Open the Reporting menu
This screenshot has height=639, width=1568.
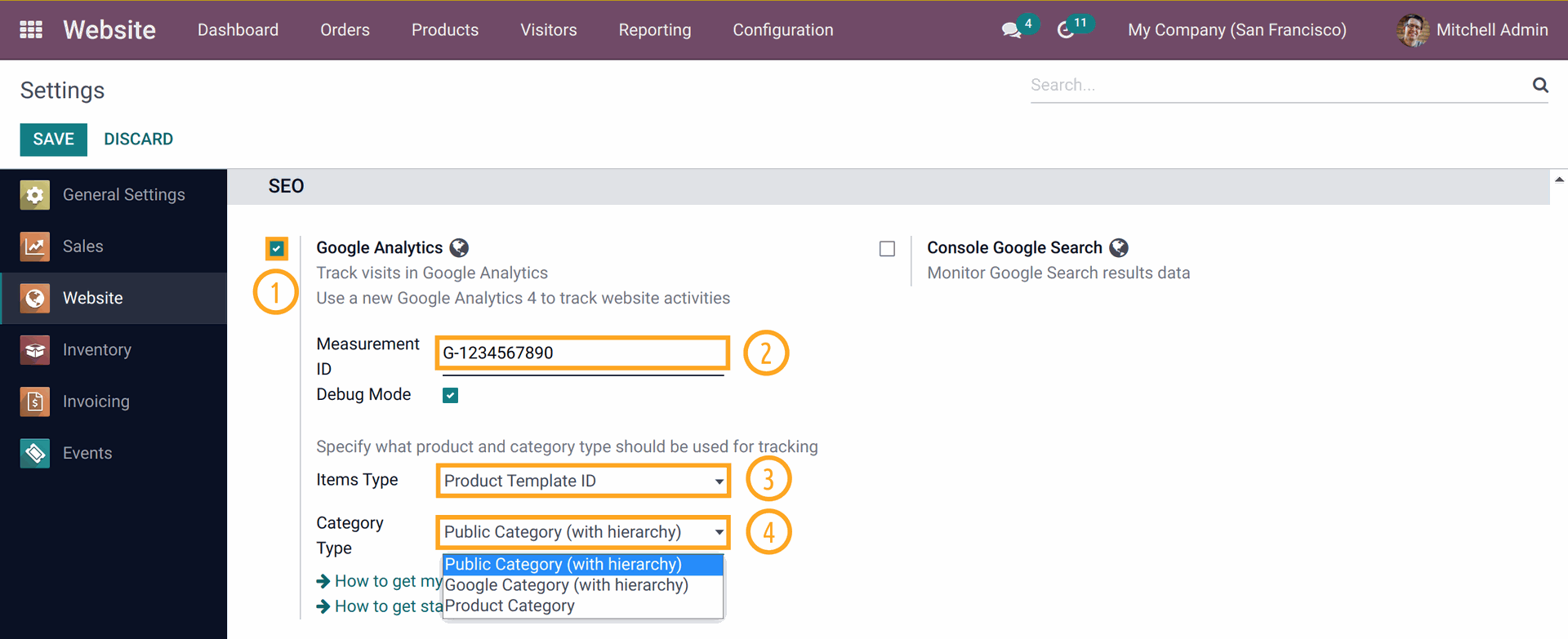point(655,30)
